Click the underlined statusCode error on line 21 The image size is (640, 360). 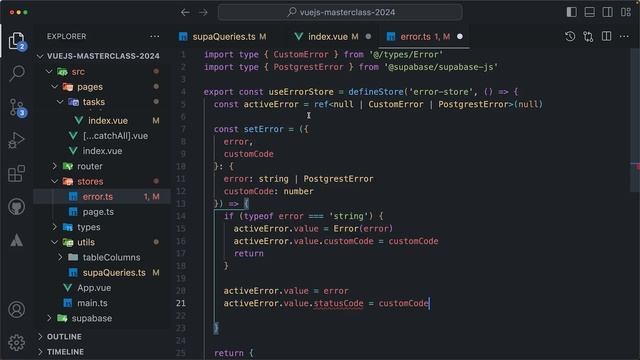[338, 304]
